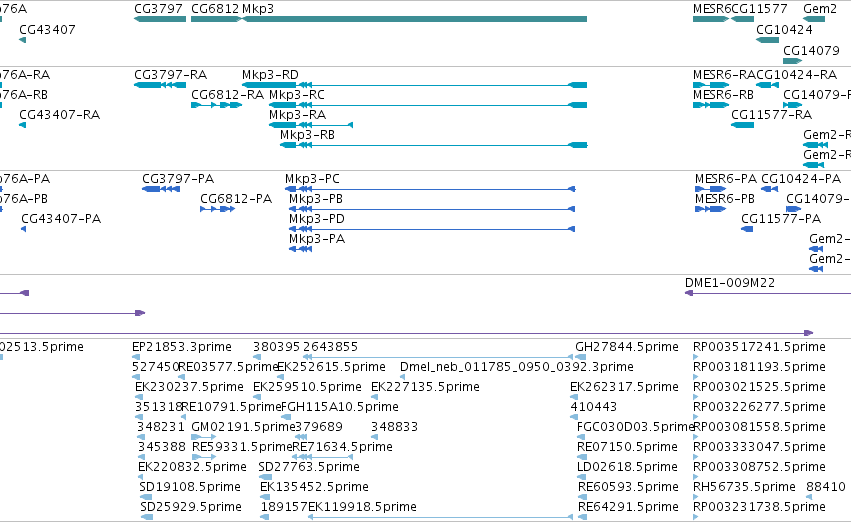Click the EK262317.5prime EST label
The height and width of the screenshot is (522, 851).
(624, 387)
